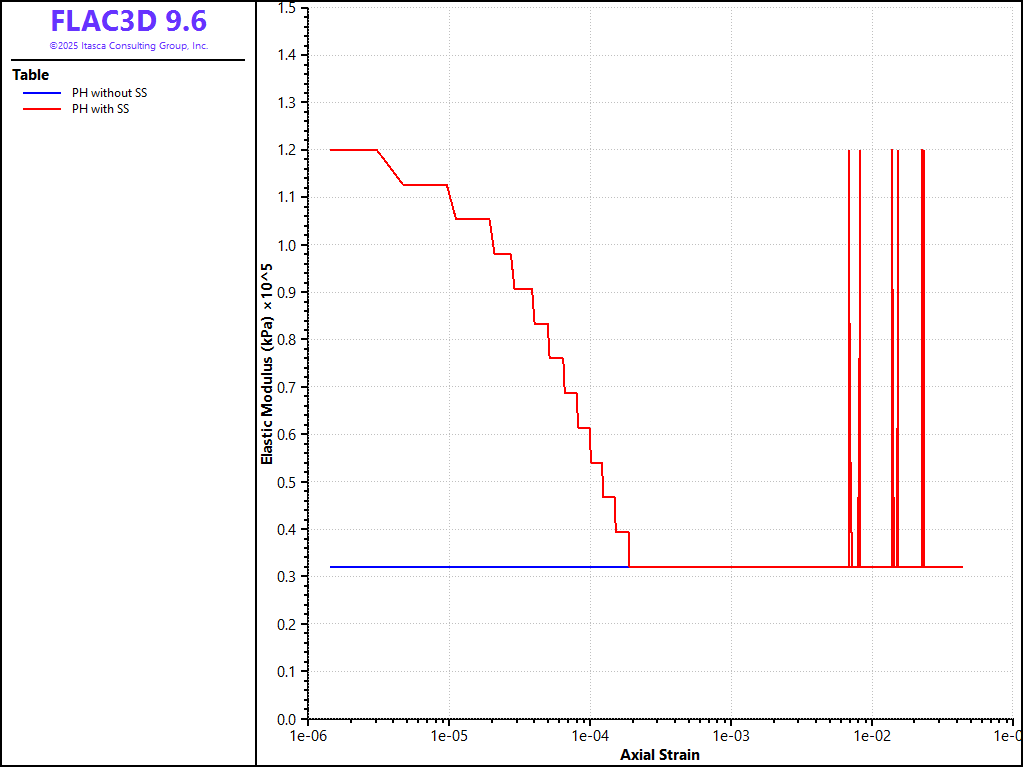
Task: Select the Table legend heading
Action: click(x=30, y=75)
